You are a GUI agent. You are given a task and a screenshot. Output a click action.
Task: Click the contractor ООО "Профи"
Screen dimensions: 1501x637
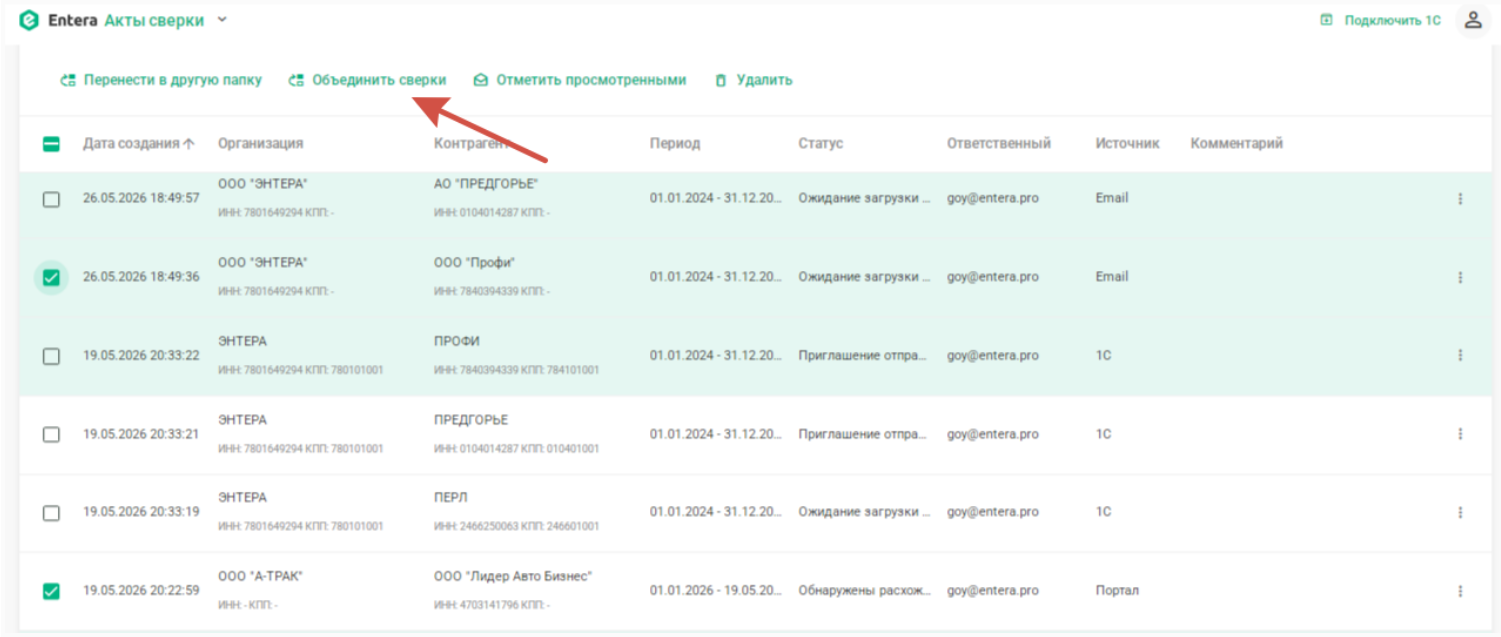474,262
